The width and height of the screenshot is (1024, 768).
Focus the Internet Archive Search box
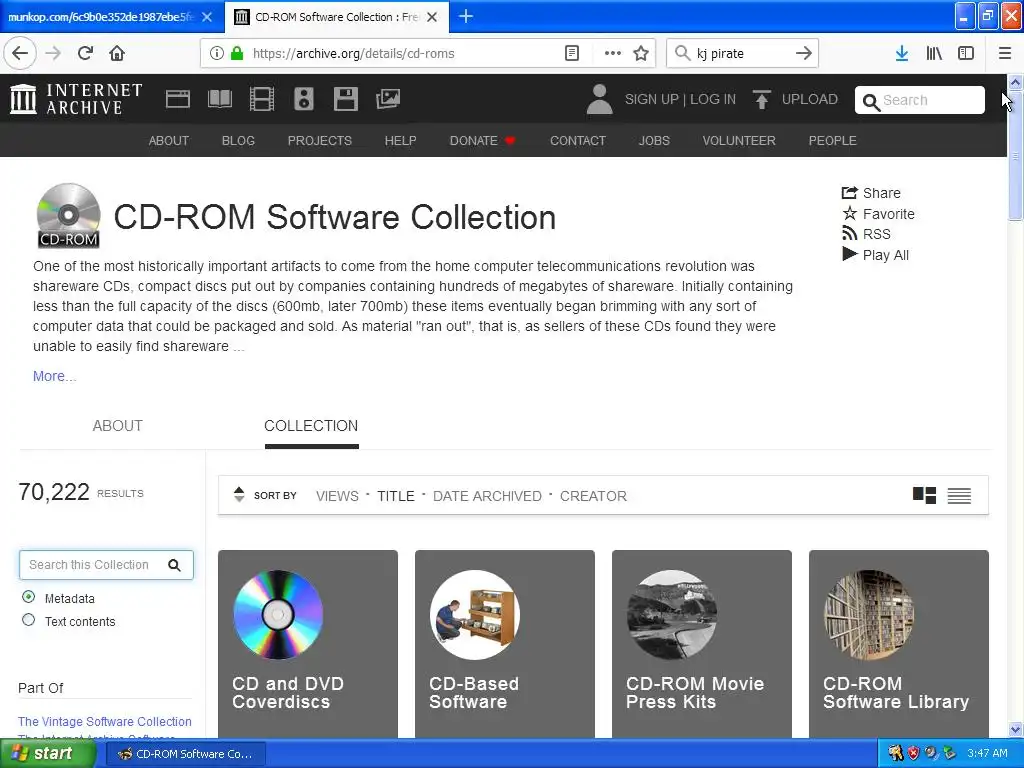(920, 100)
